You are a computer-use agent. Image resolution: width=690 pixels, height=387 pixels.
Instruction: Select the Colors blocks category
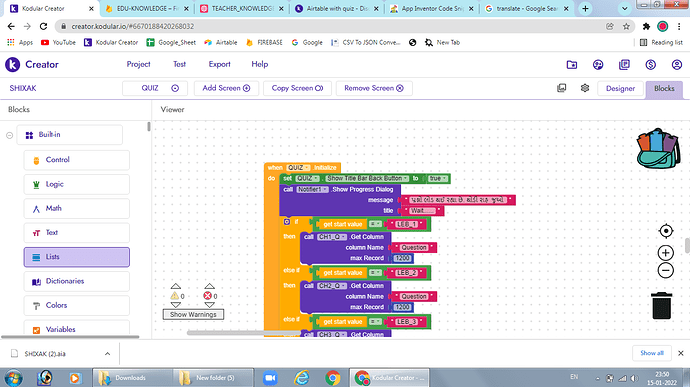pyautogui.click(x=77, y=305)
